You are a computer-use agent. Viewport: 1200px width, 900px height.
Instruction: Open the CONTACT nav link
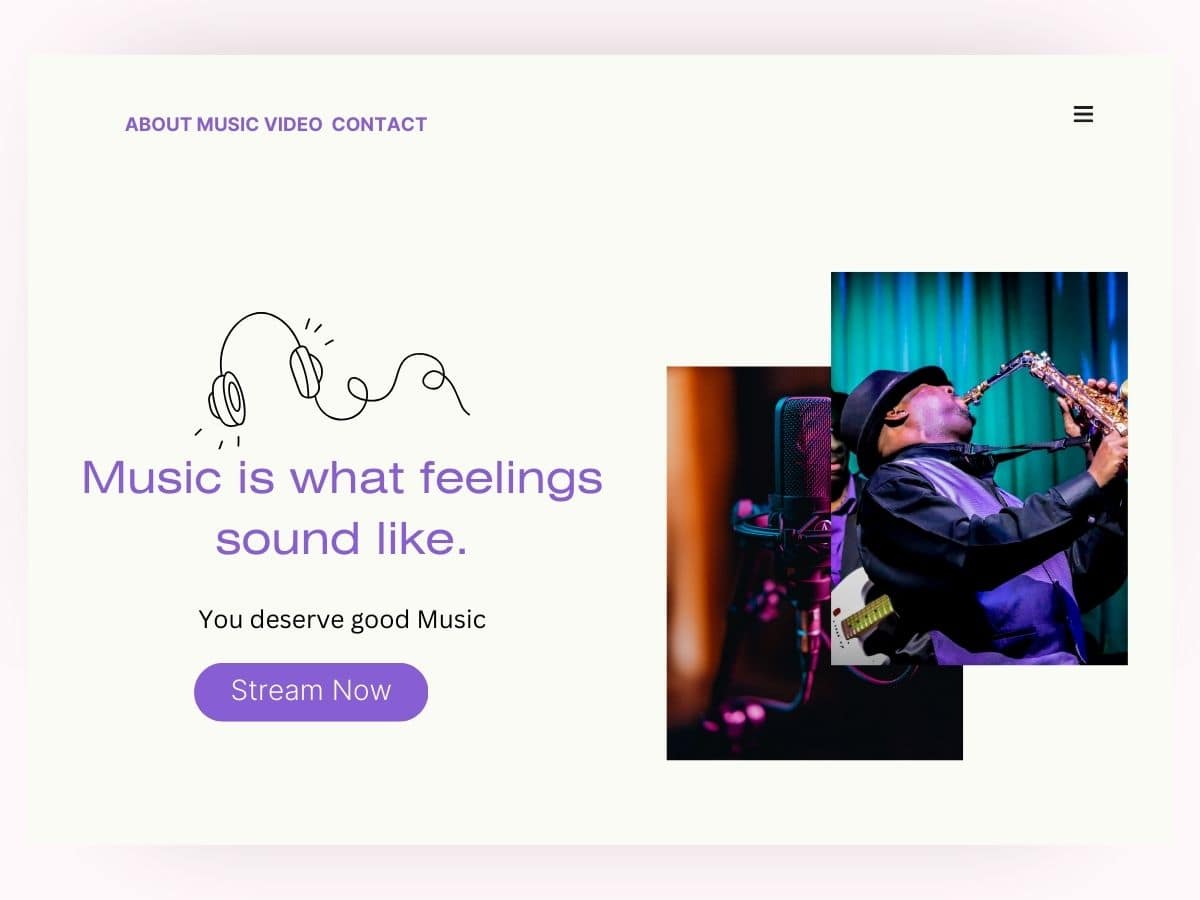click(379, 125)
